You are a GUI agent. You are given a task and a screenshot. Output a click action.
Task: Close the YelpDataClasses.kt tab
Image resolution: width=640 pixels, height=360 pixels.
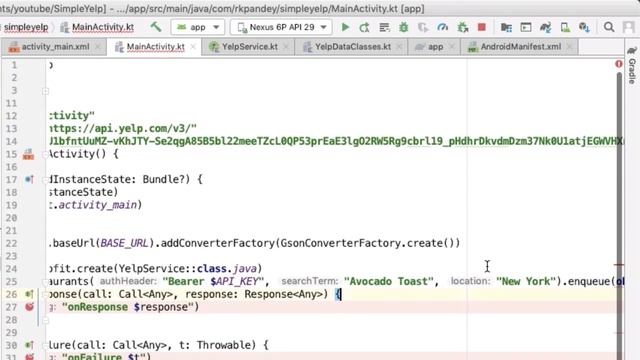(x=399, y=47)
